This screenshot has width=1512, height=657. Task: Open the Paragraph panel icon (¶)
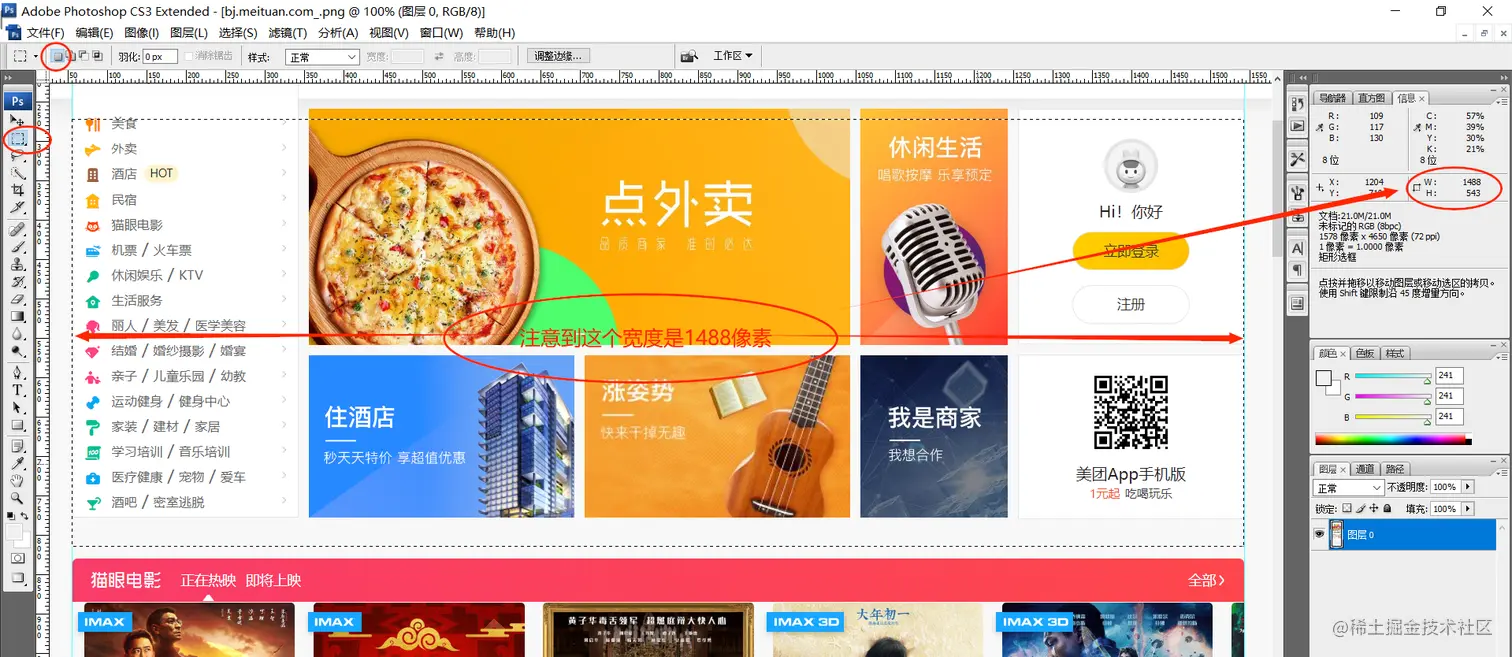[x=1297, y=270]
